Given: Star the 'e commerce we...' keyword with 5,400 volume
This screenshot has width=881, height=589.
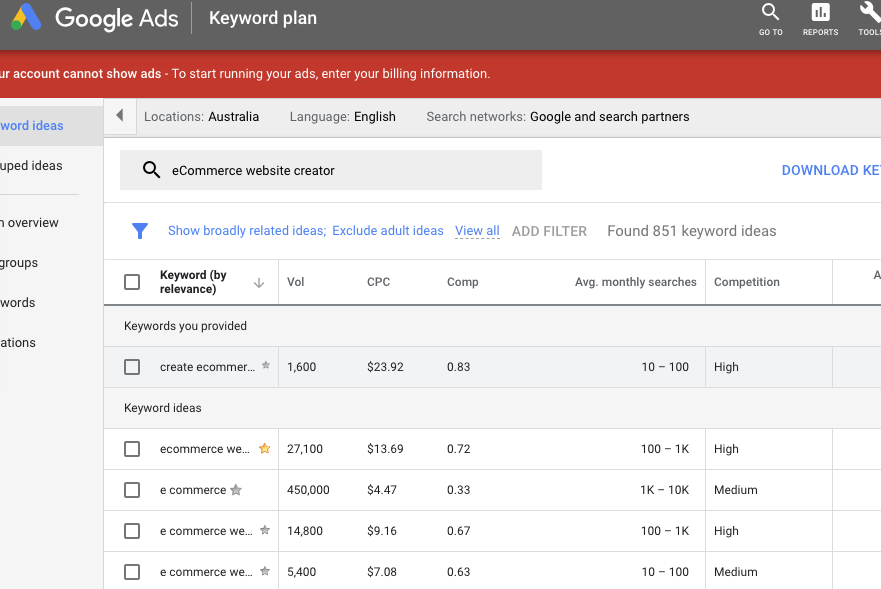Looking at the screenshot, I should (265, 570).
